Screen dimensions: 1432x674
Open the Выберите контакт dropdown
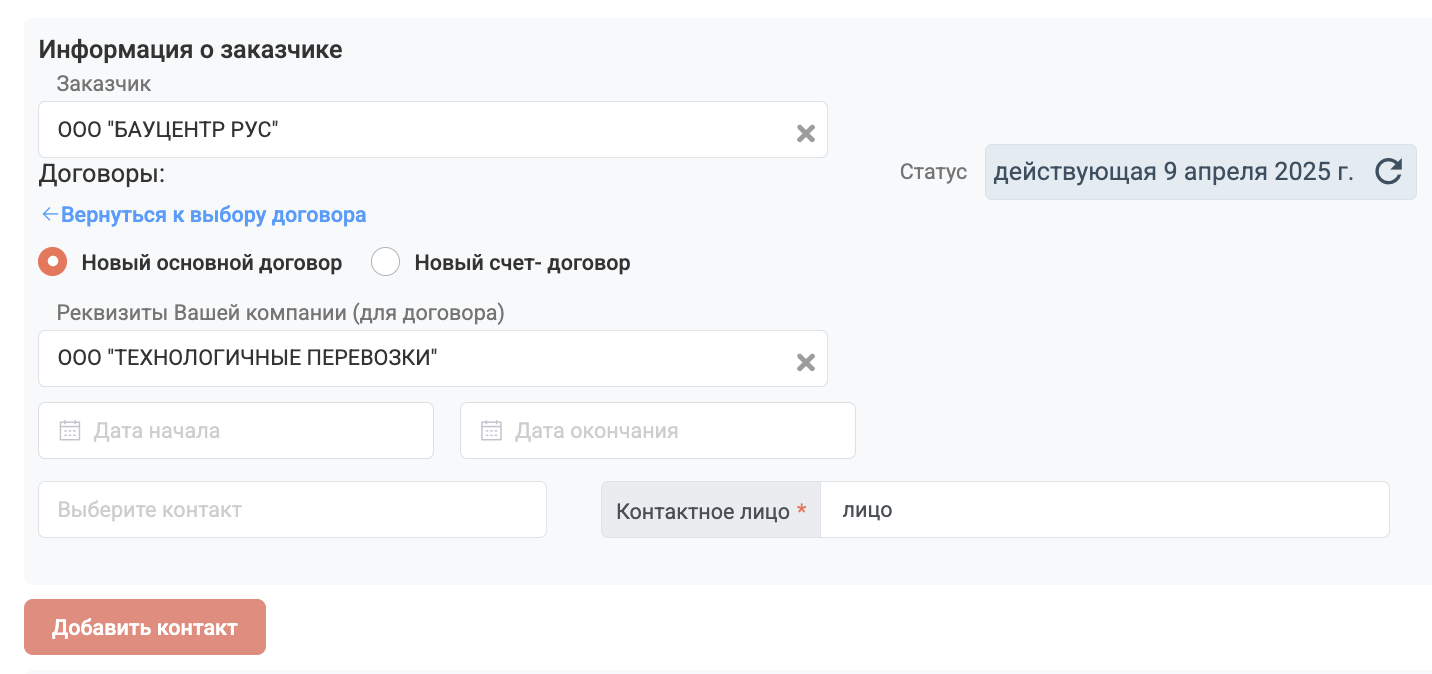coord(292,509)
